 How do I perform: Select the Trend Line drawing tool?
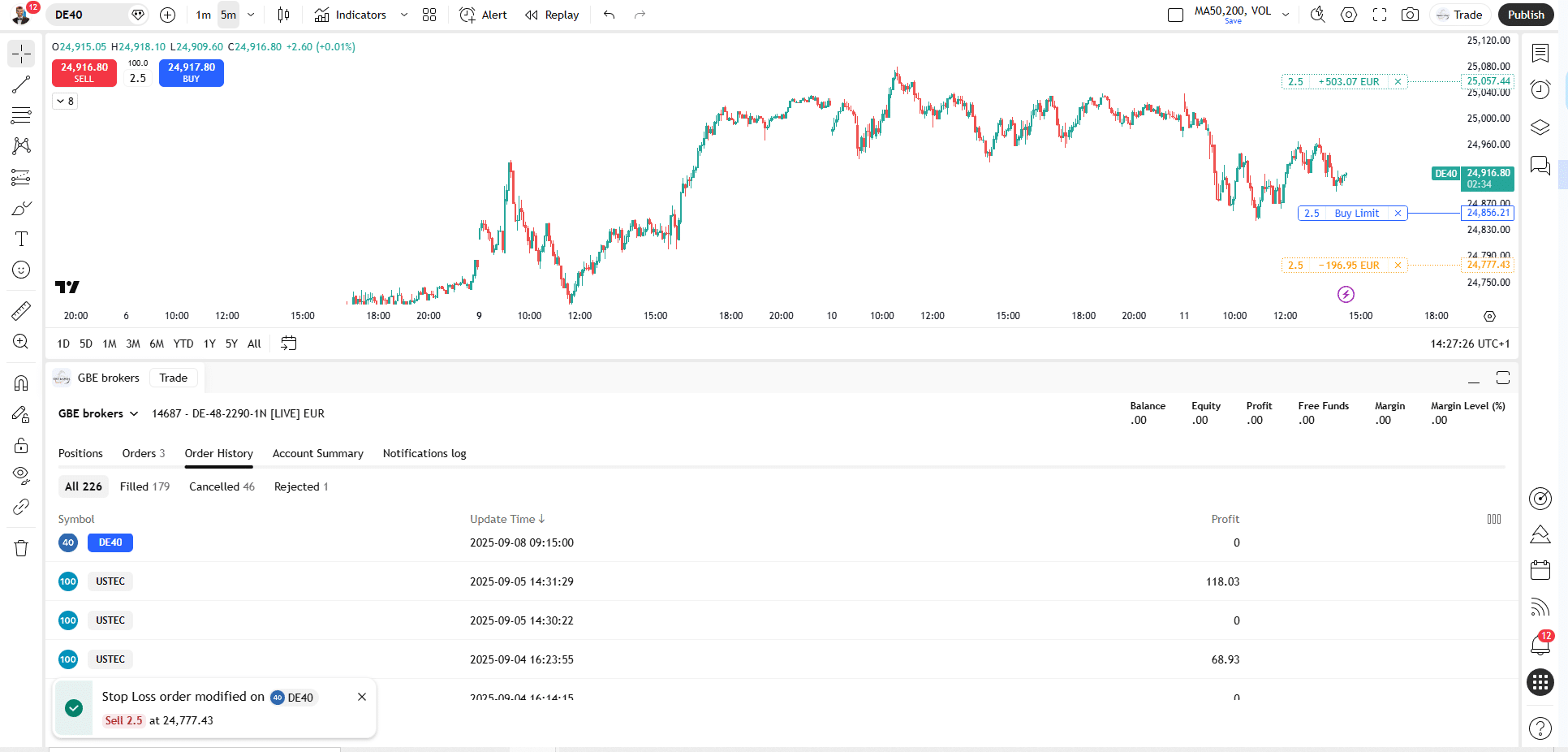tap(20, 84)
